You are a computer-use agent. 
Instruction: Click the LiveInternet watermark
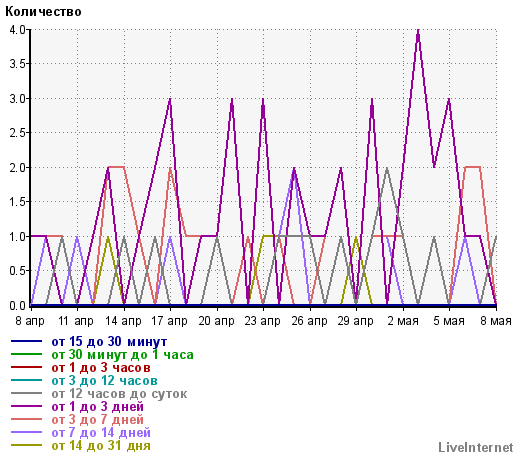[x=476, y=447]
